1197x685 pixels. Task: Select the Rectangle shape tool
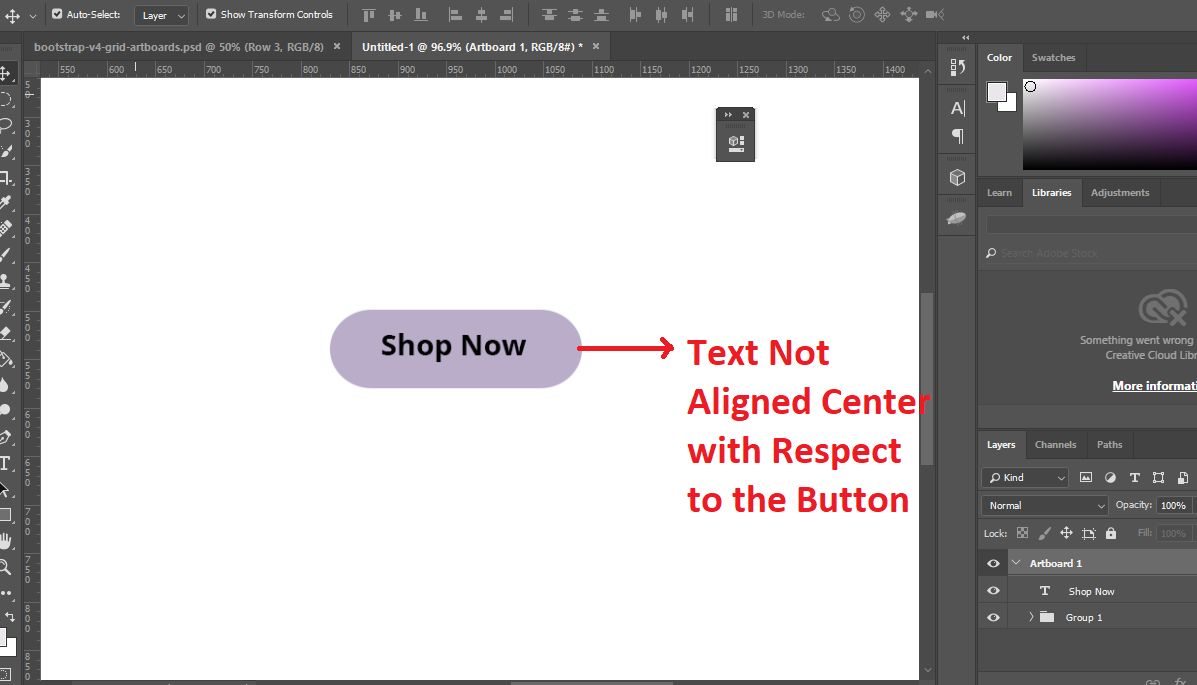pos(5,515)
